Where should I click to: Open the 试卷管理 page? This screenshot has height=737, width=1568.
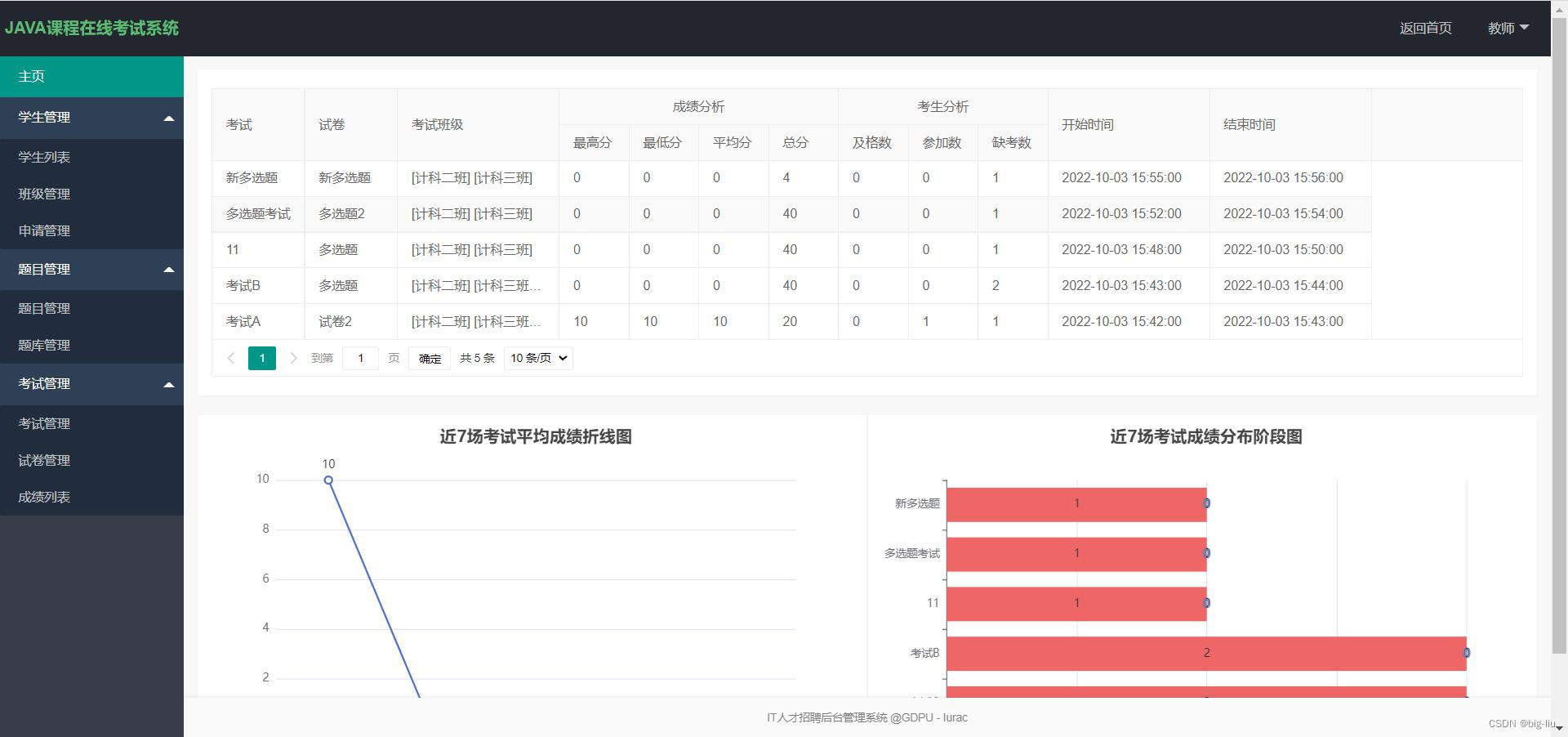pos(43,460)
